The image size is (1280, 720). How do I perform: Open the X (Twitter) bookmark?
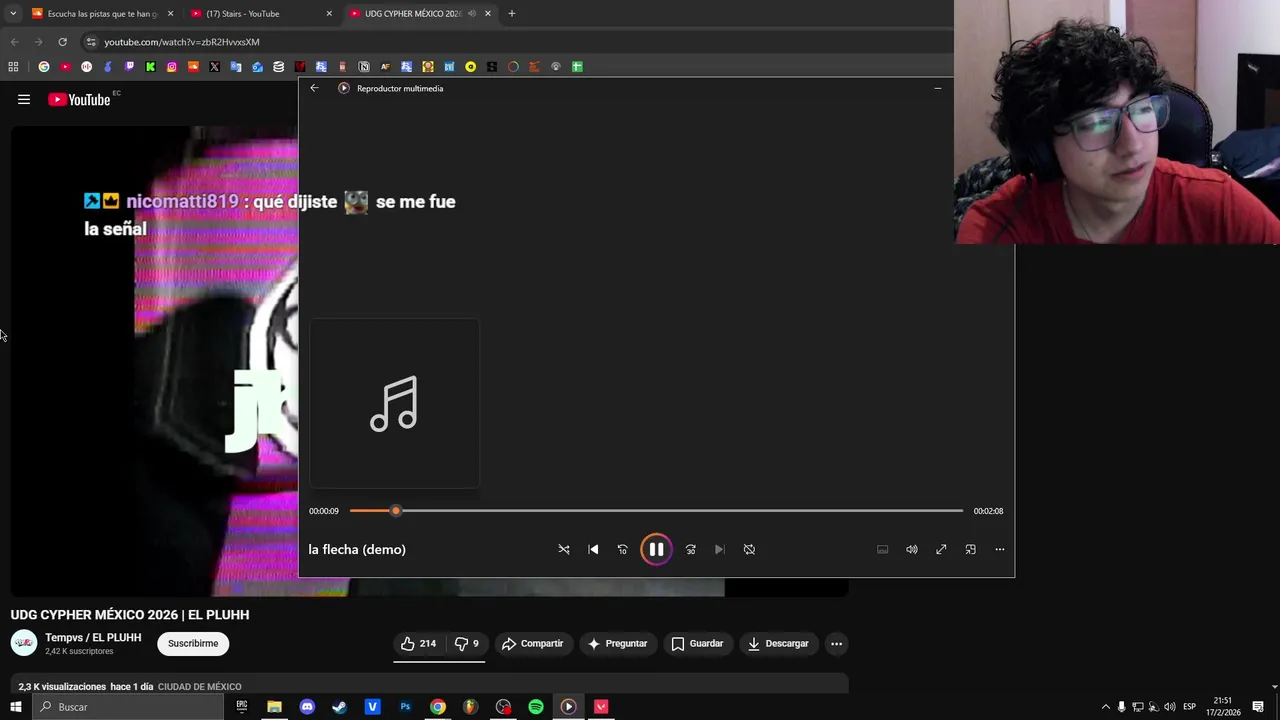[214, 67]
